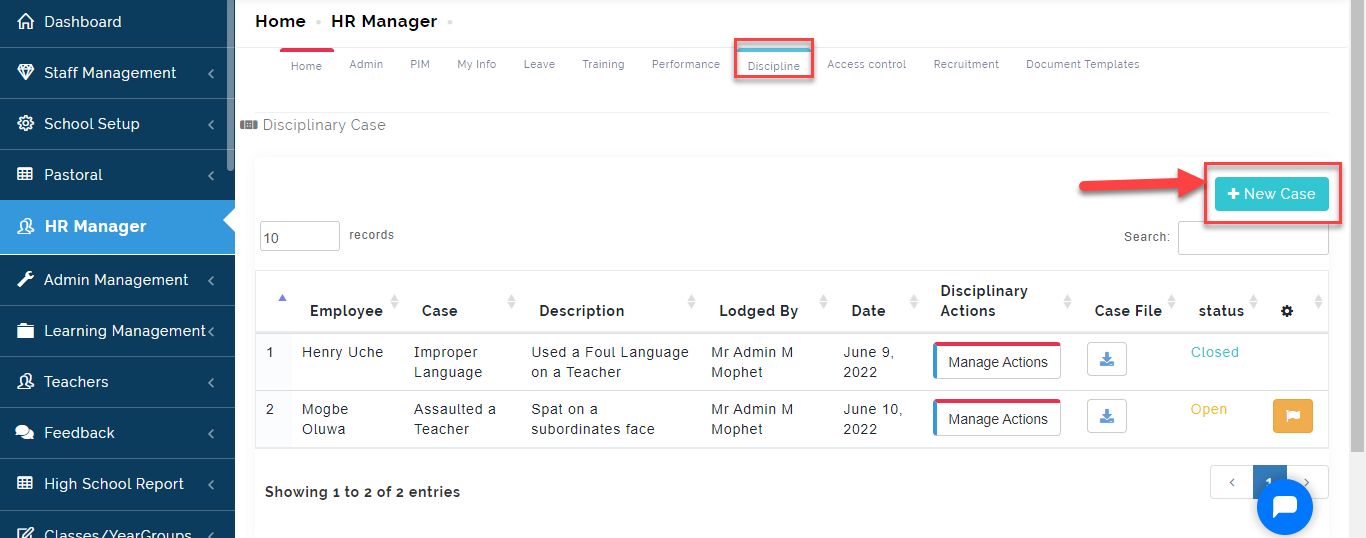Click the Open status text
This screenshot has width=1366, height=538.
[x=1208, y=409]
